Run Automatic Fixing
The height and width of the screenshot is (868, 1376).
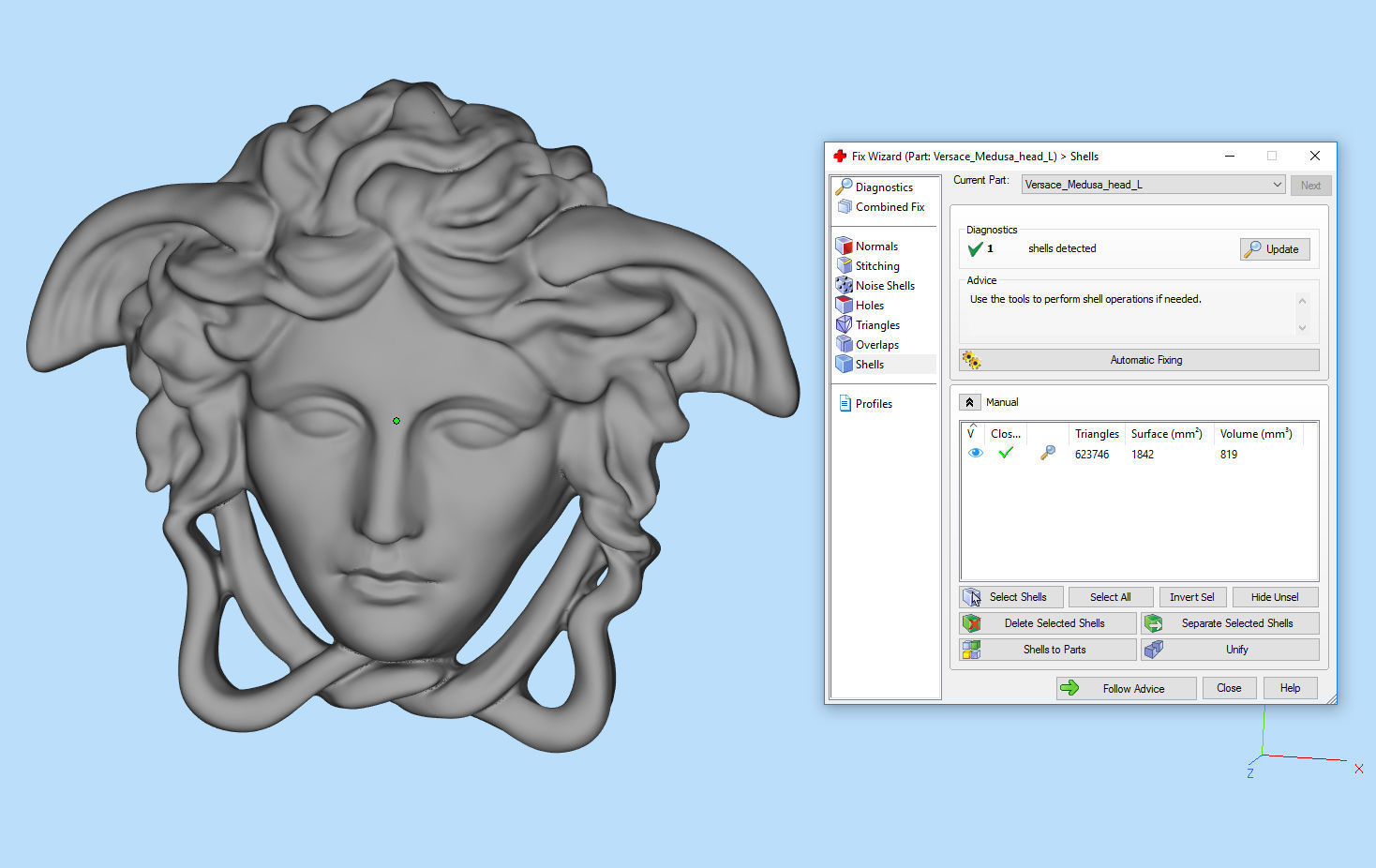tap(1139, 360)
